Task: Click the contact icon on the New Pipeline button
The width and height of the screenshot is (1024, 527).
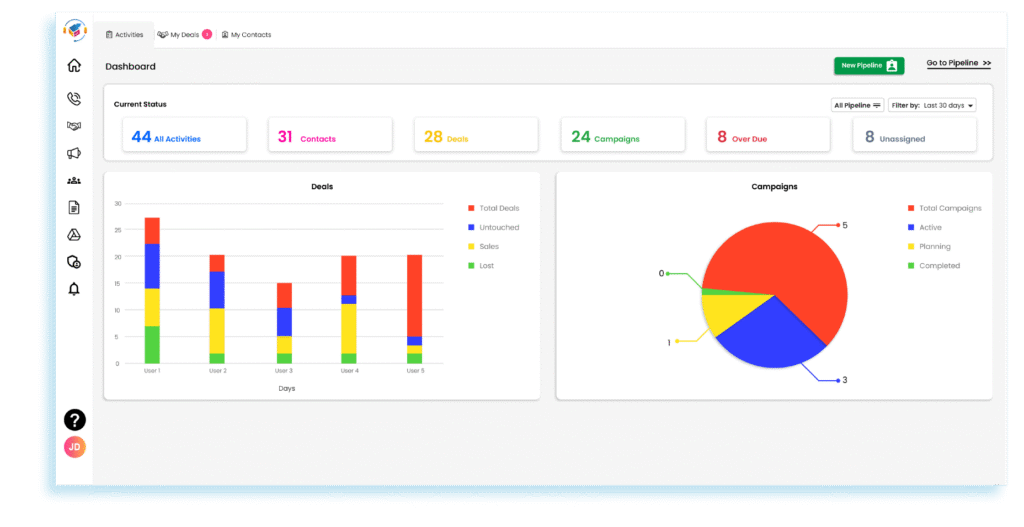Action: pos(892,65)
